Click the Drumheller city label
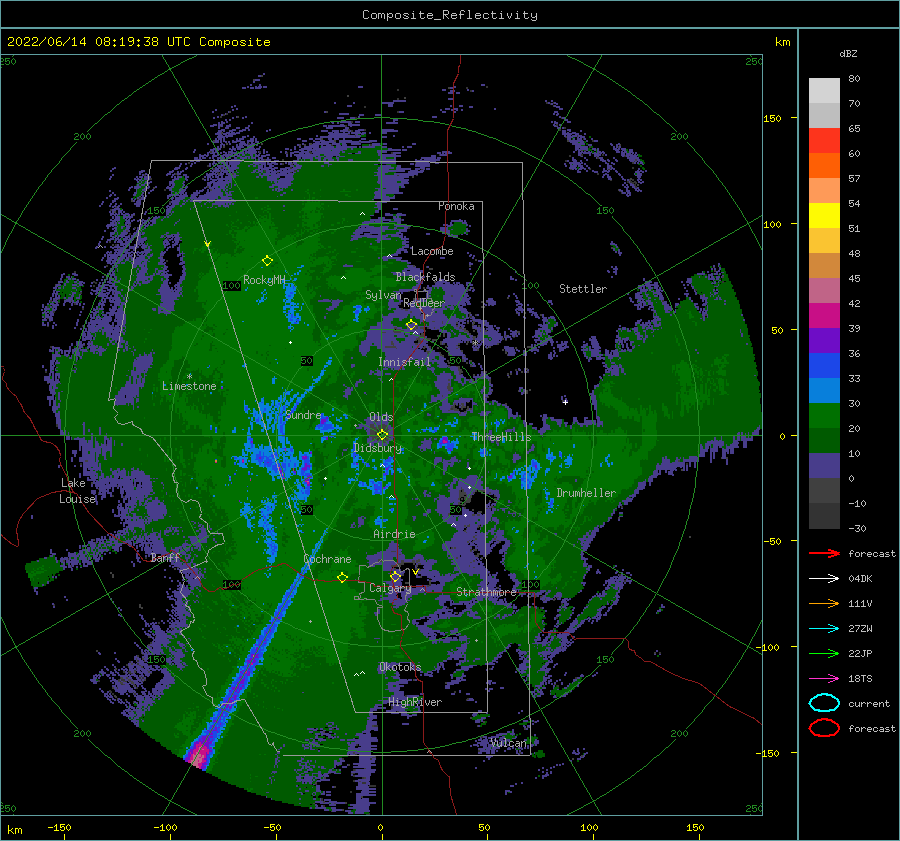Image resolution: width=900 pixels, height=841 pixels. point(586,493)
